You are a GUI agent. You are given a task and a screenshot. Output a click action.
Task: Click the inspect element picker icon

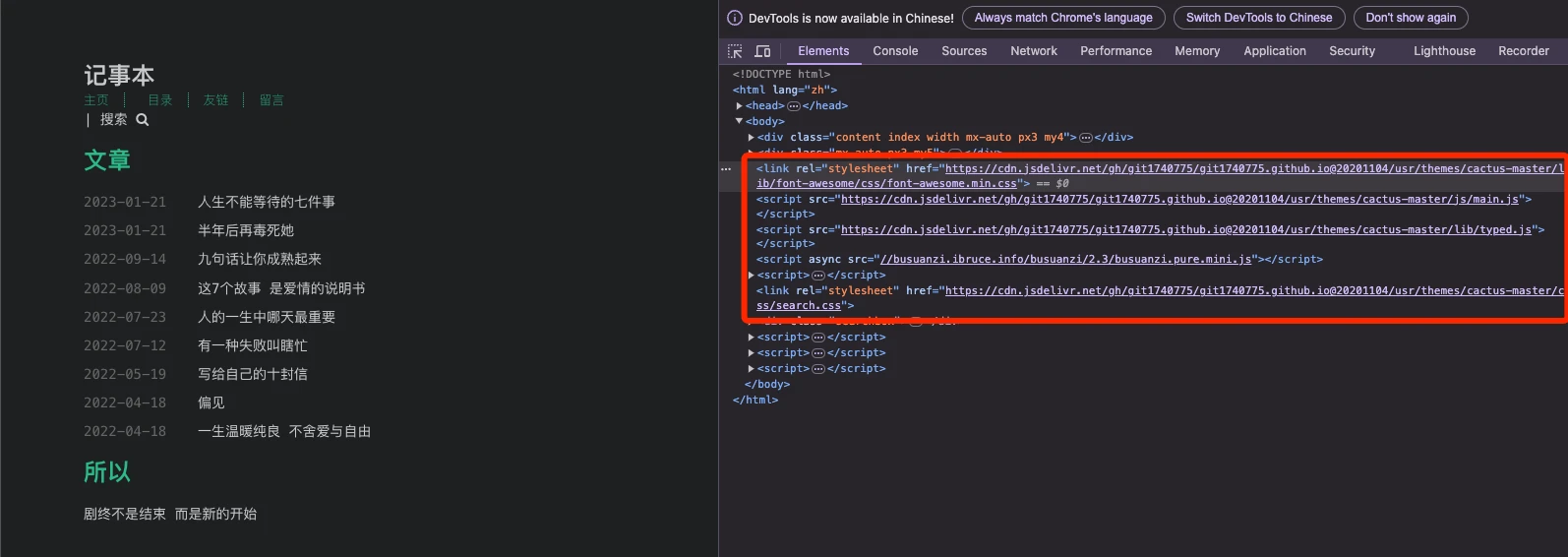pos(735,51)
